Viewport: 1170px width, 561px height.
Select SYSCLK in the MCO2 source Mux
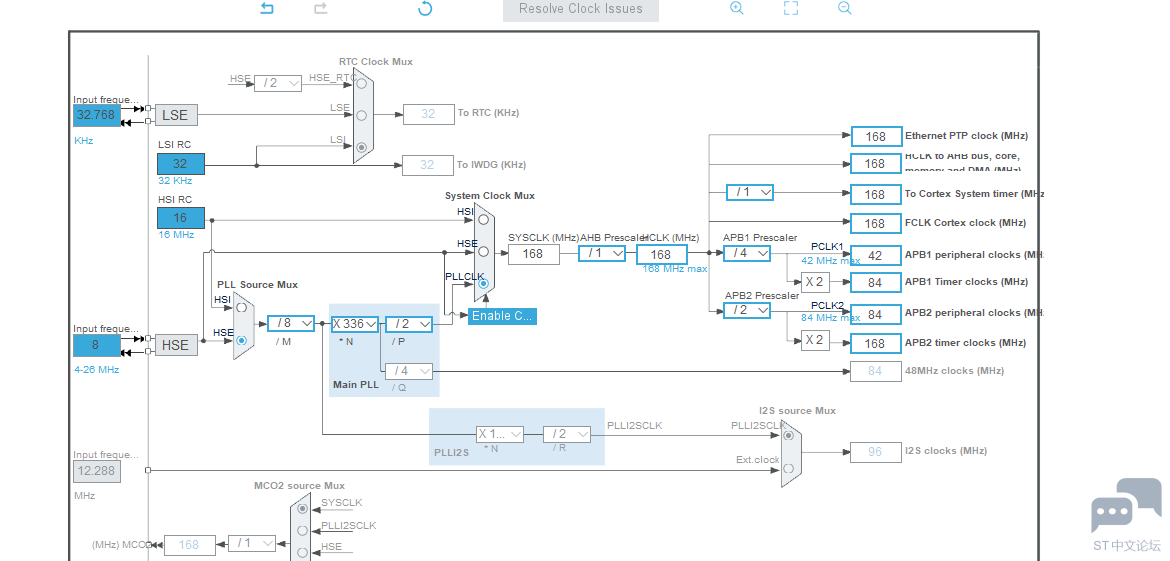tap(302, 508)
